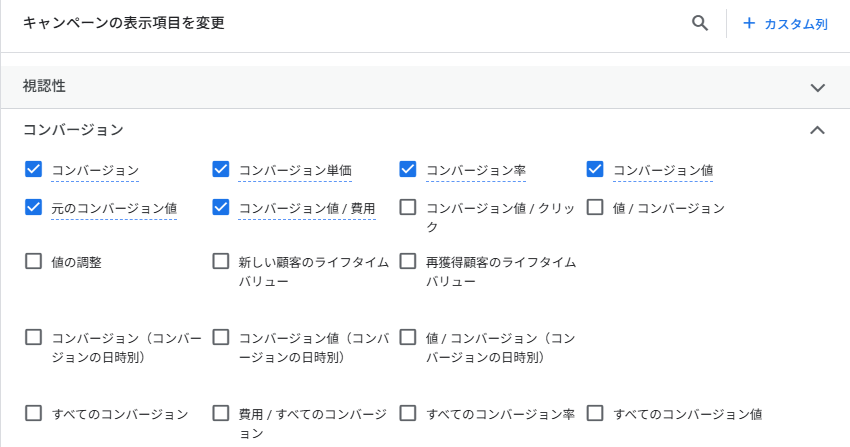Uncheck the コンバージョン checkbox
This screenshot has height=447, width=850.
(x=33, y=170)
